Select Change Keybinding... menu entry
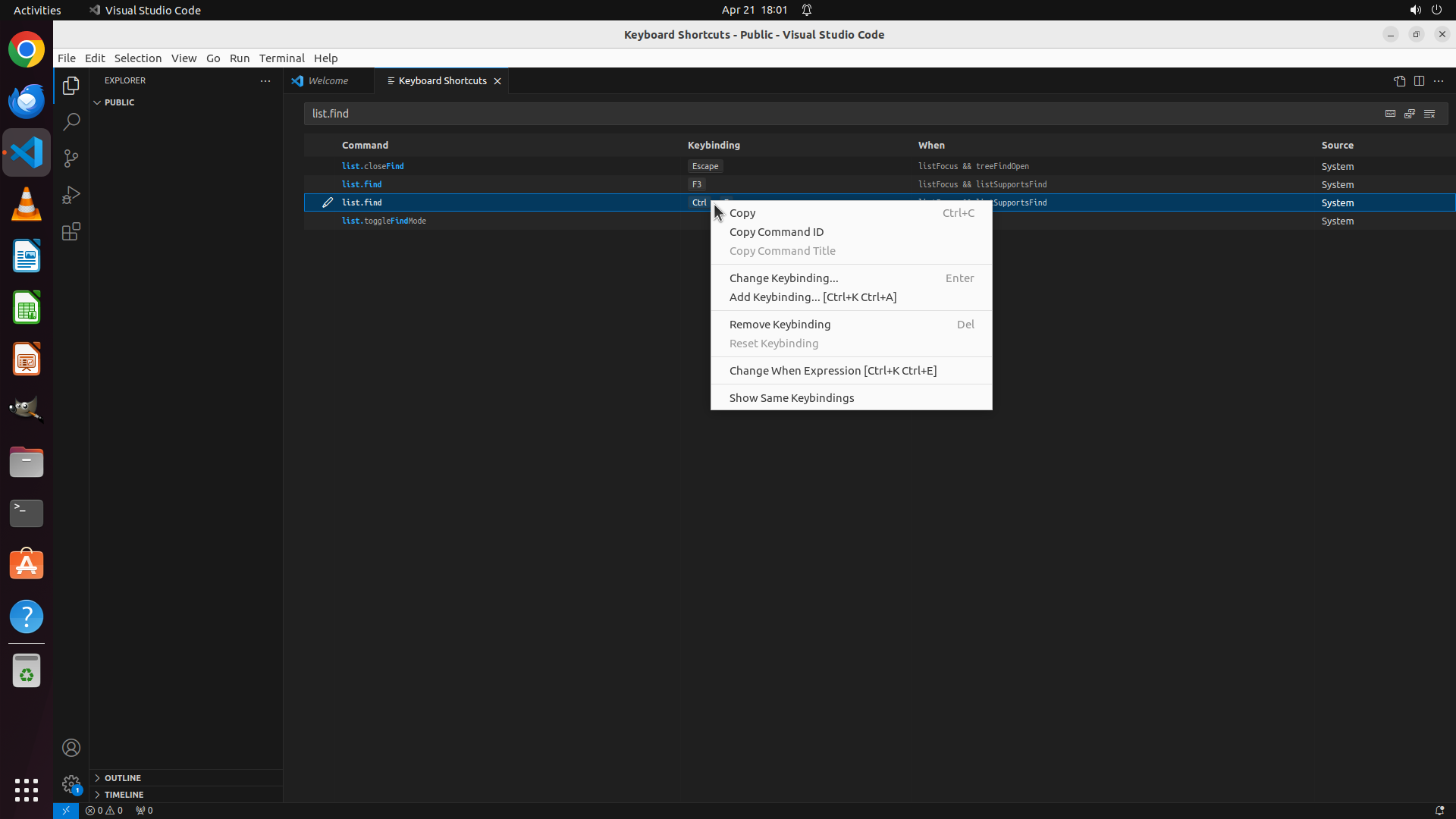The height and width of the screenshot is (819, 1456). pyautogui.click(x=783, y=278)
